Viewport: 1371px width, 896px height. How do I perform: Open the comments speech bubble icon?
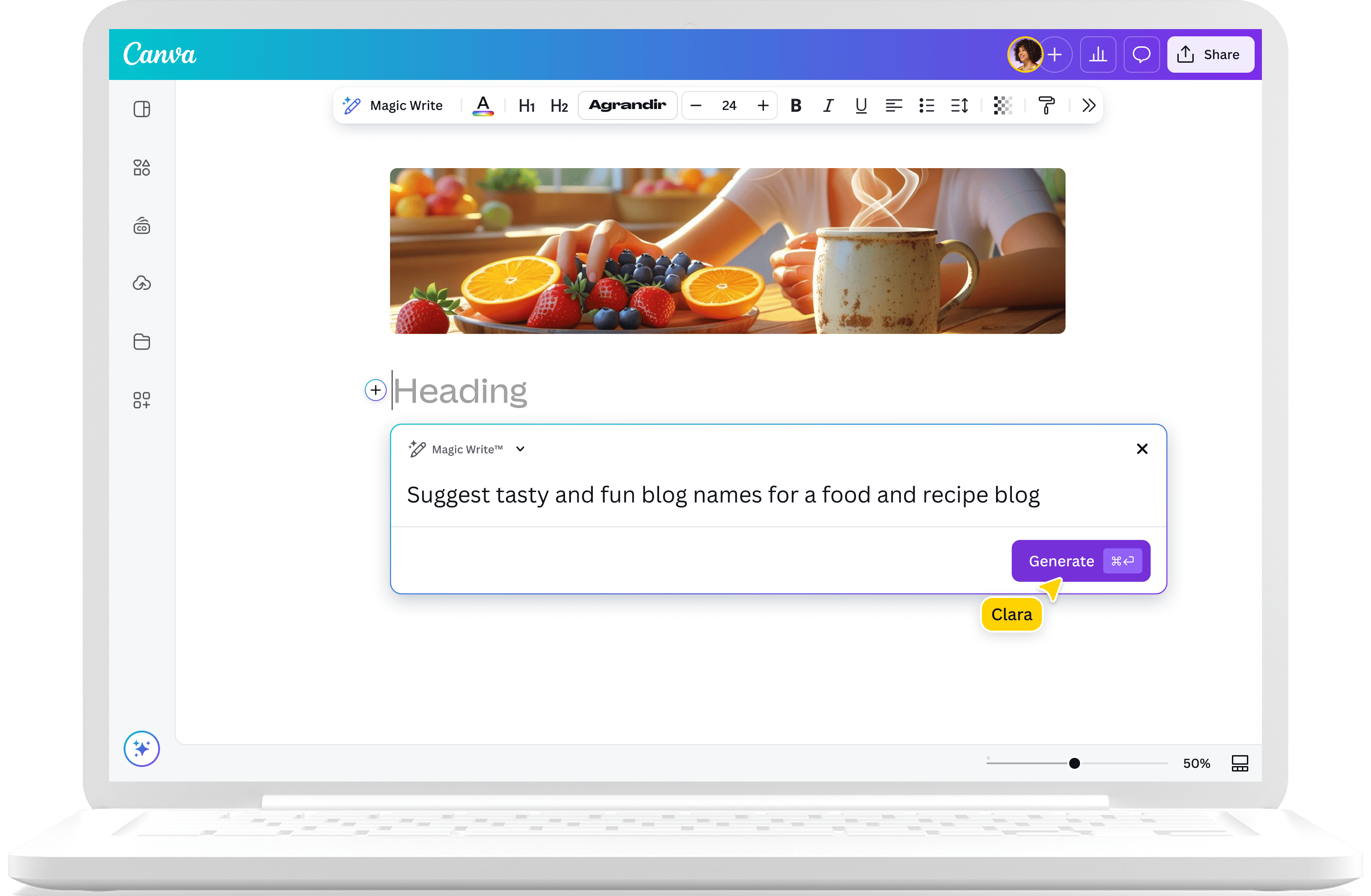pyautogui.click(x=1141, y=55)
